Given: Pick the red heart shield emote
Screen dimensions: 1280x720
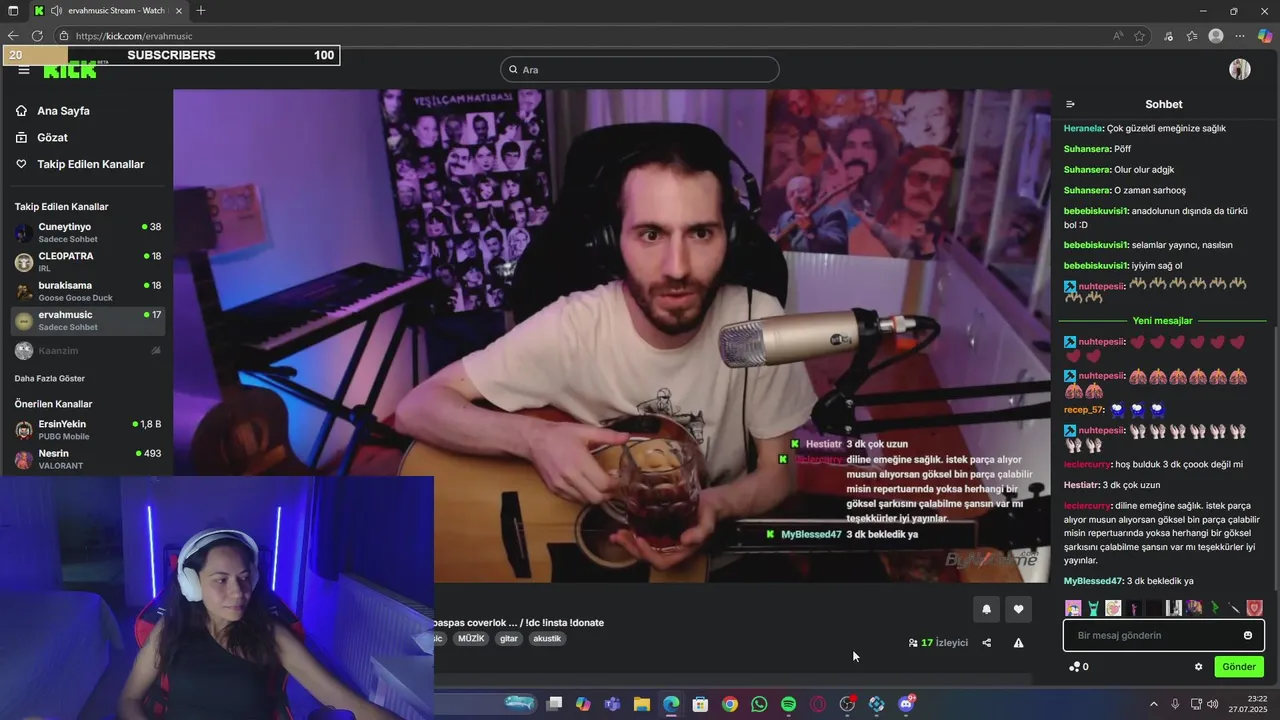Looking at the screenshot, I should [x=1254, y=608].
